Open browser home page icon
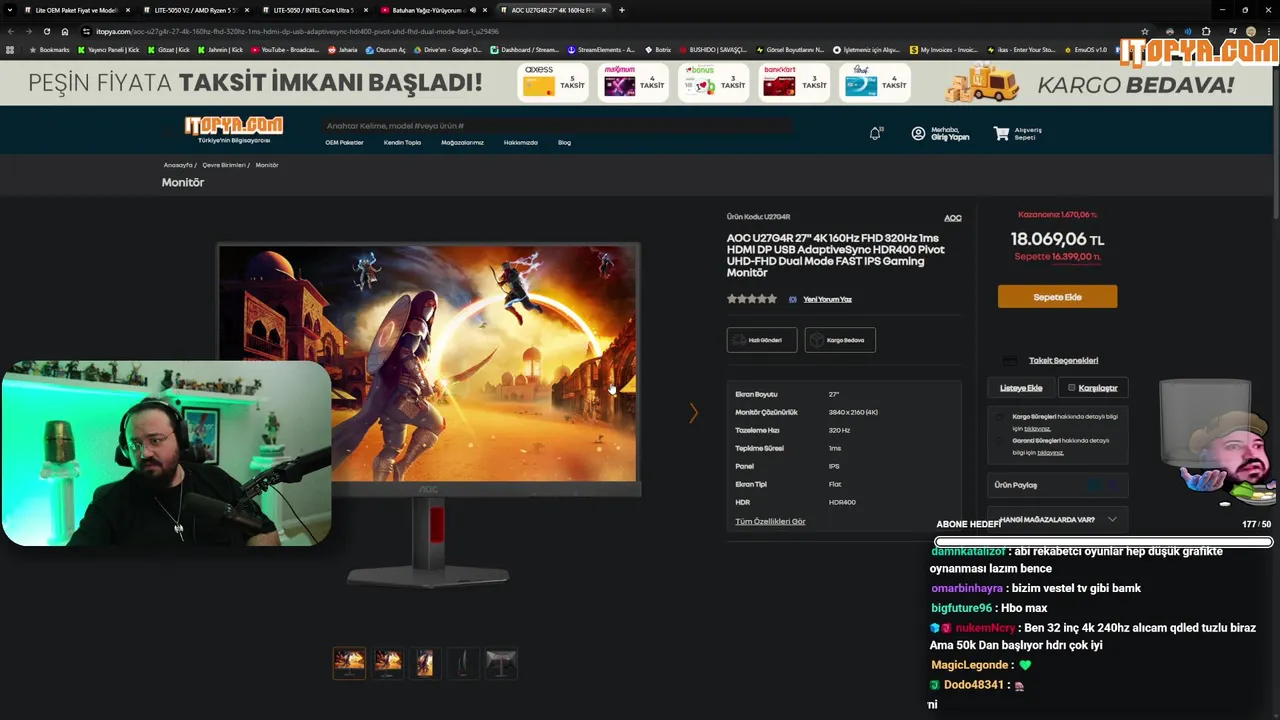 click(65, 31)
